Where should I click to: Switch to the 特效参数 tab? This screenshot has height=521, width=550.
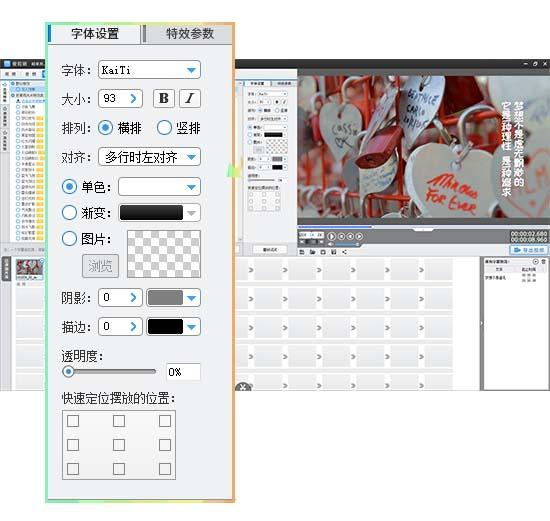pos(189,34)
